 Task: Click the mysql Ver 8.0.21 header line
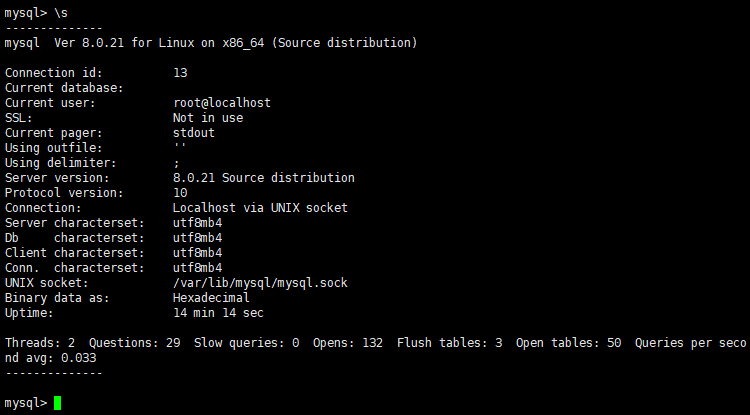(211, 43)
